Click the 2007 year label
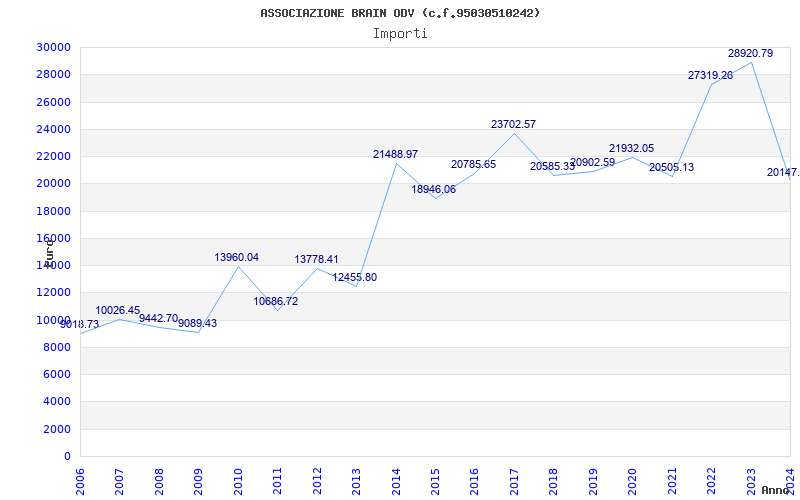The height and width of the screenshot is (500, 800). tap(119, 480)
